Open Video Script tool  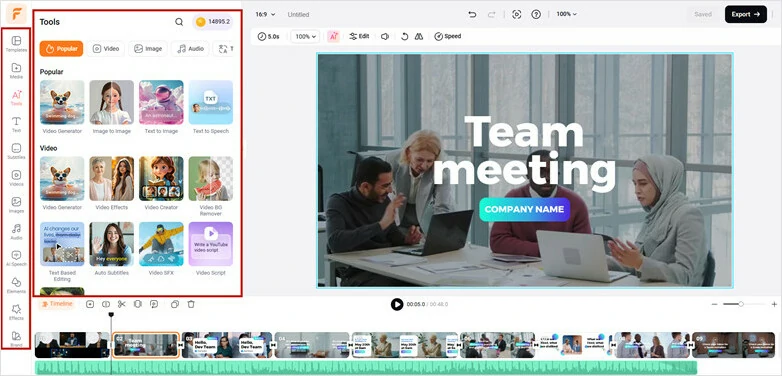tap(211, 248)
